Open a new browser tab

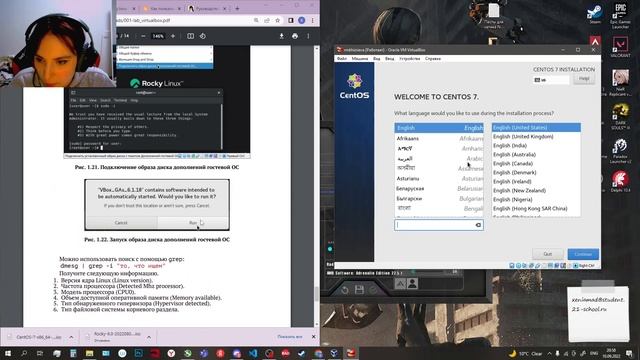click(237, 8)
